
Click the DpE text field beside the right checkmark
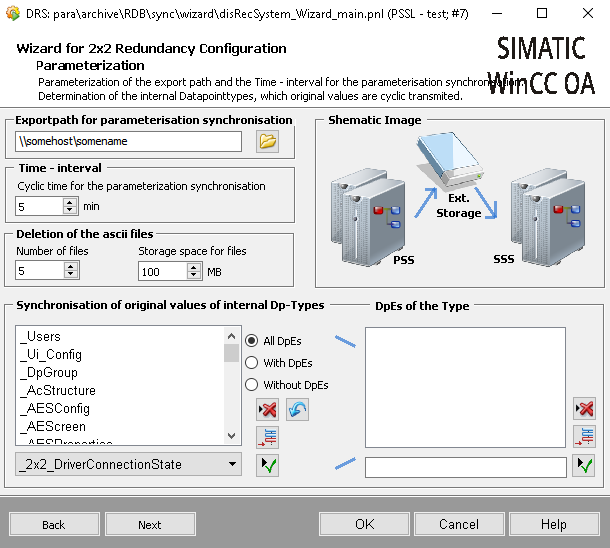466,467
